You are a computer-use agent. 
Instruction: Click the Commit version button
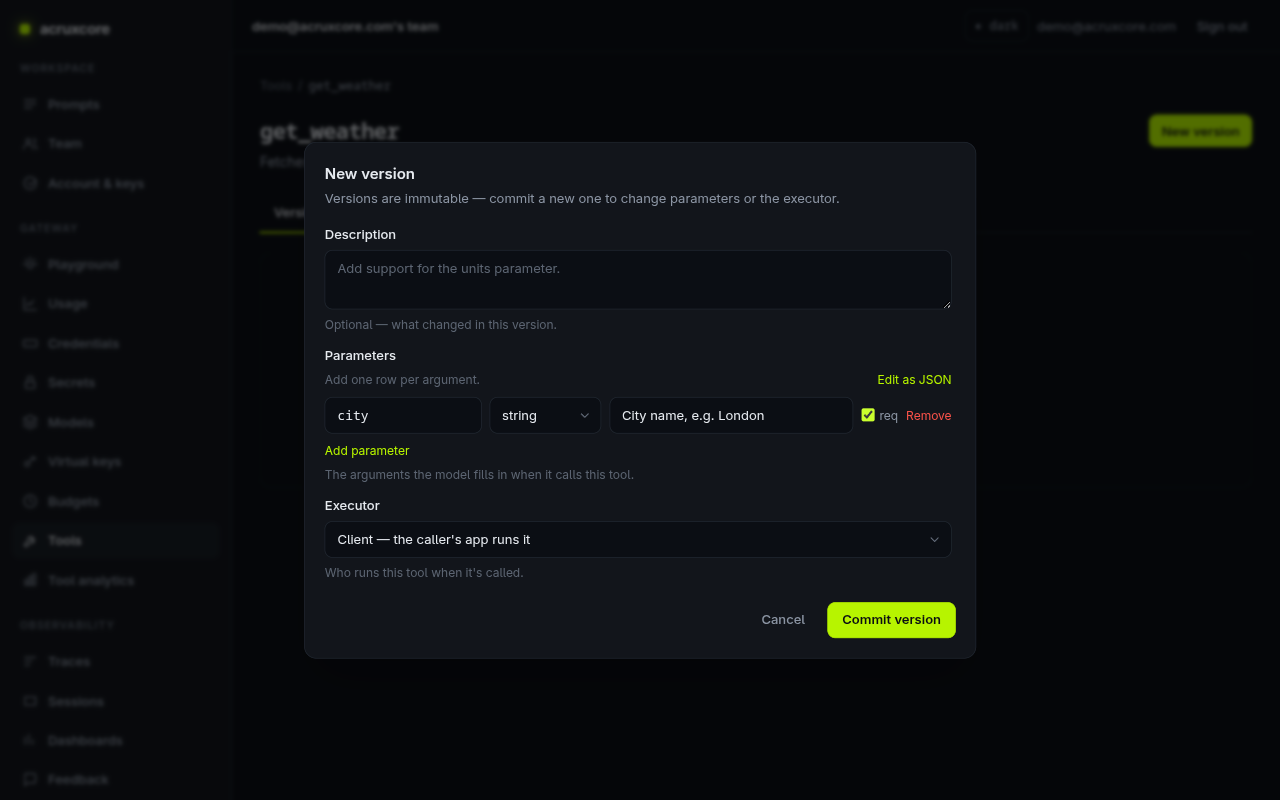tap(891, 620)
